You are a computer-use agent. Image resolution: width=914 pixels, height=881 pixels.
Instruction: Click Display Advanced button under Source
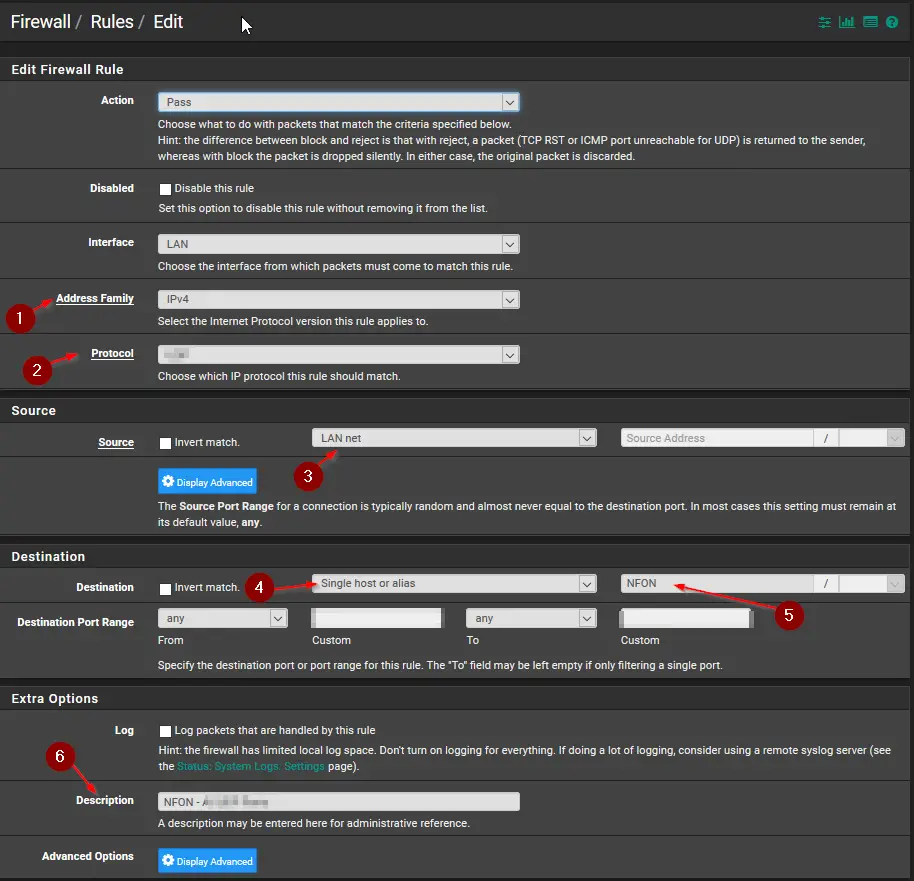point(208,482)
